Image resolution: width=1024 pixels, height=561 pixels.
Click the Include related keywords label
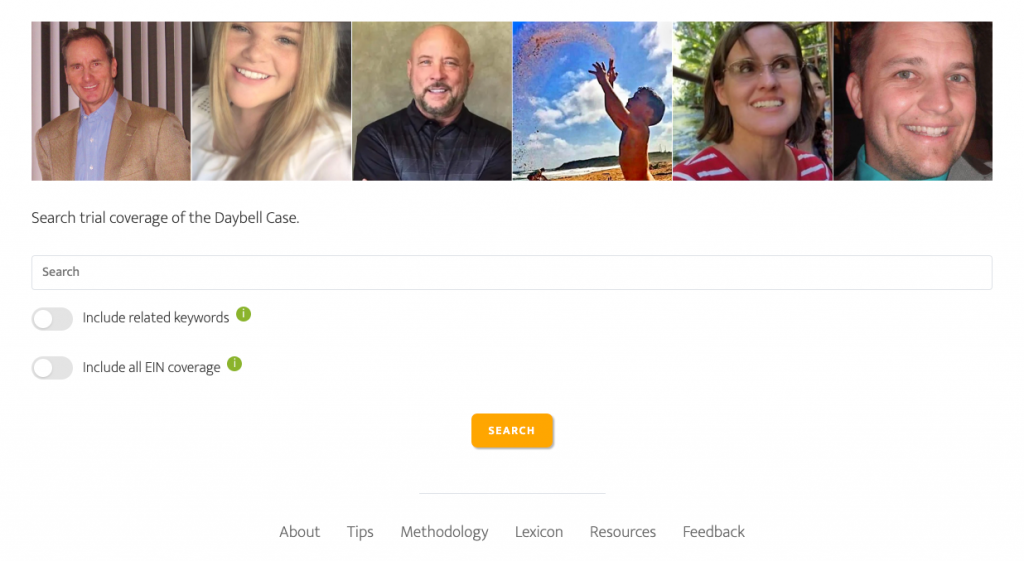[155, 318]
